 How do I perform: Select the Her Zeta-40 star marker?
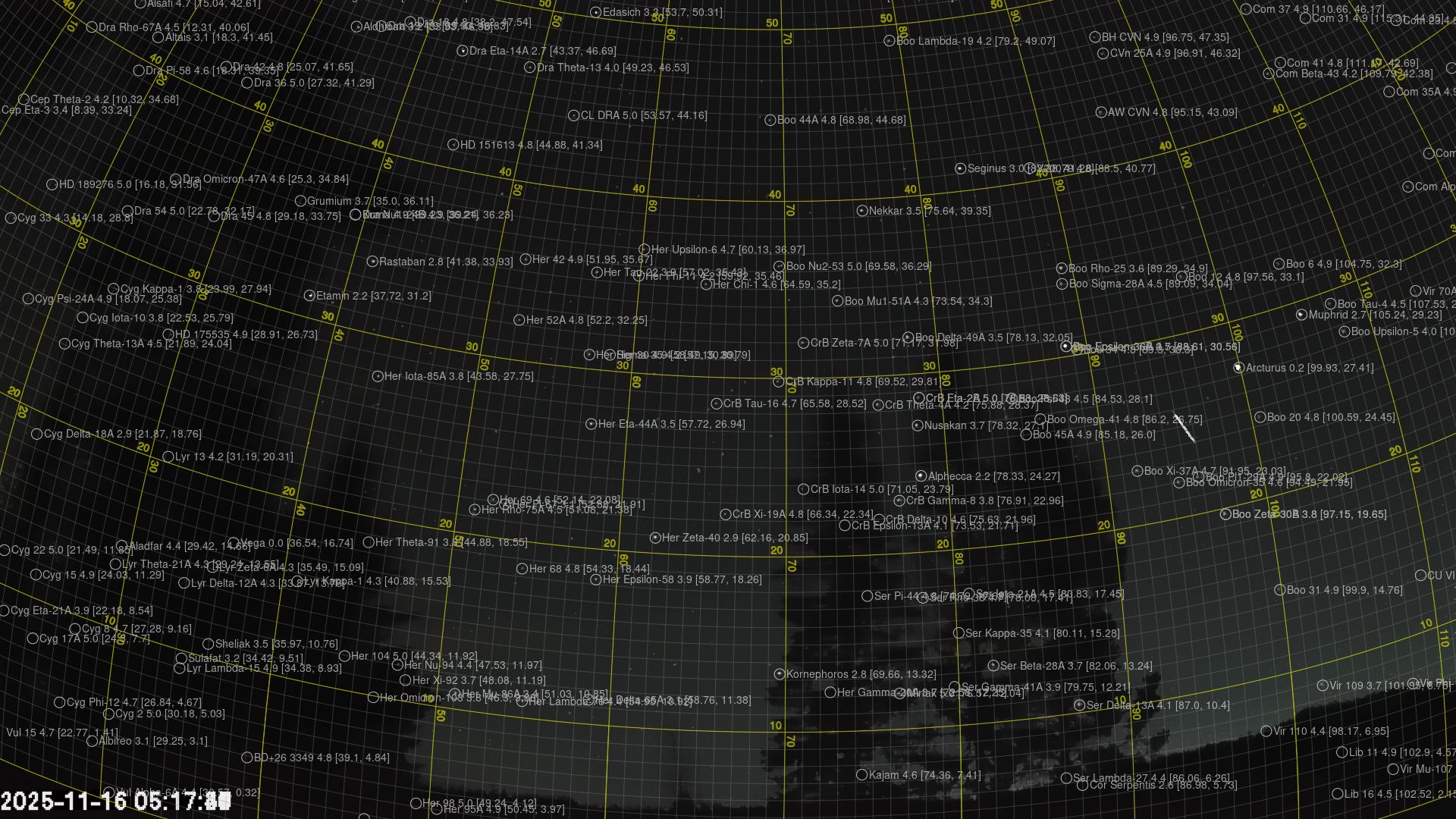tap(655, 538)
